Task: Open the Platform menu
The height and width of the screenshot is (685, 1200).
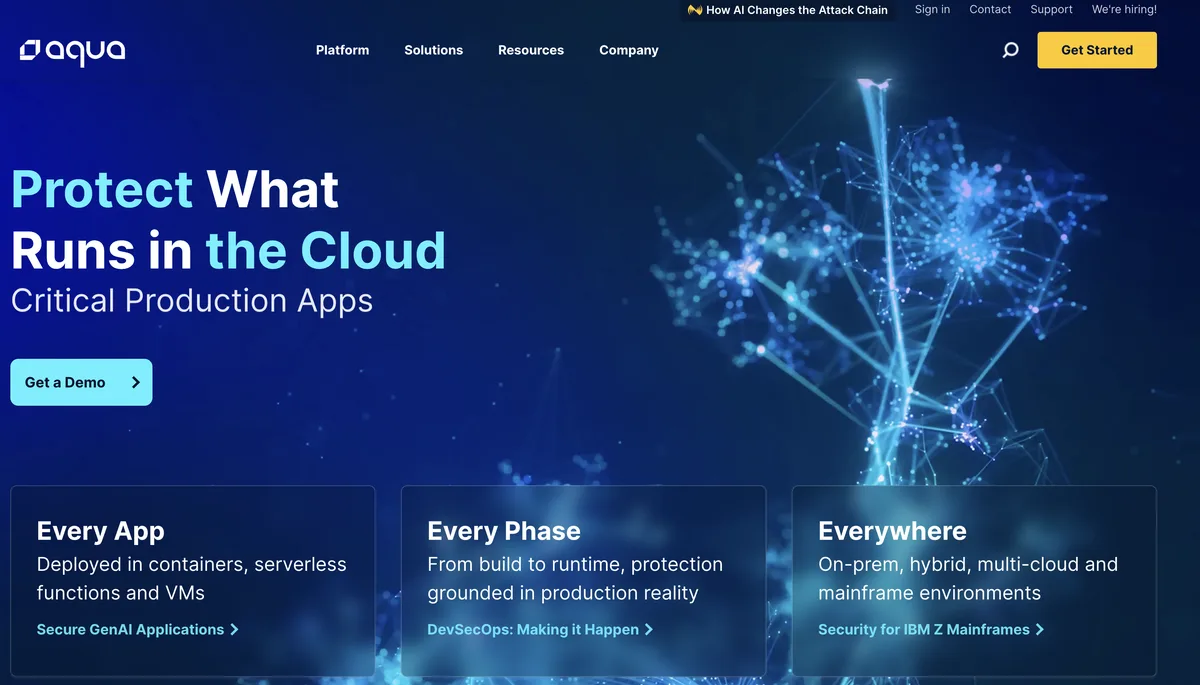Action: click(342, 50)
